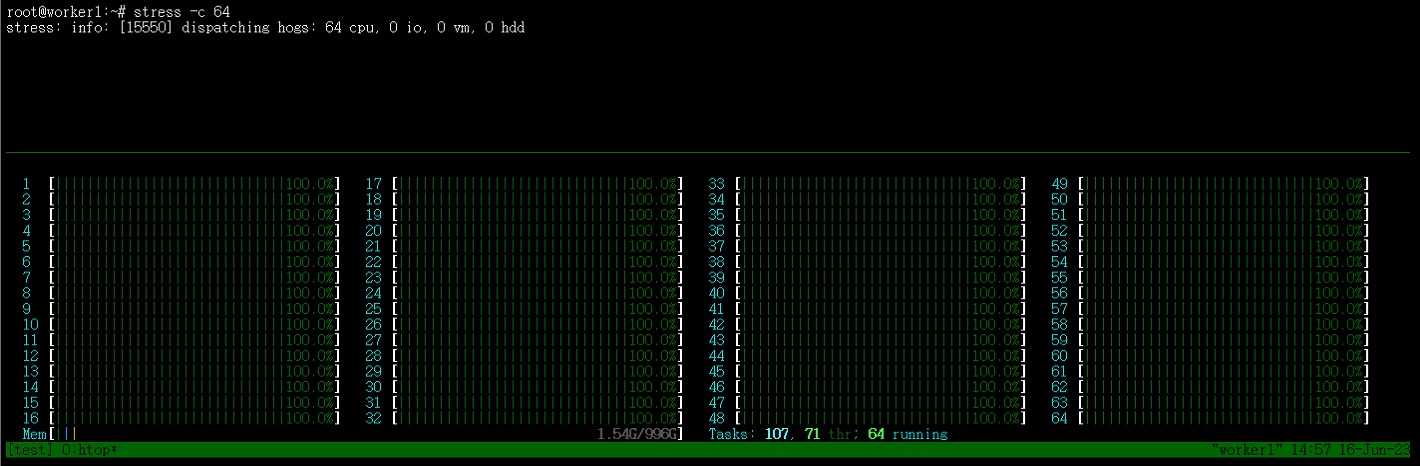
Task: Click the CPU 48 usage meter
Action: click(x=881, y=418)
